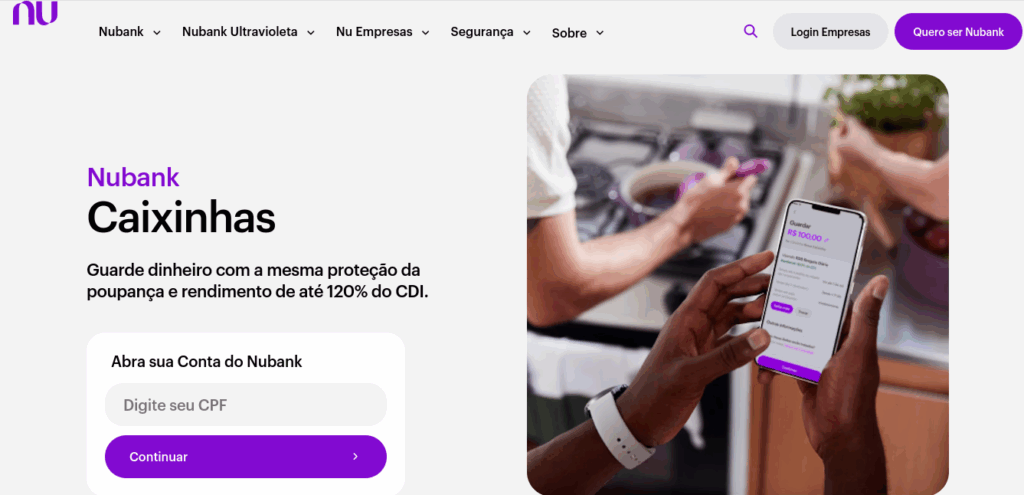Focus the Digite seu CPF field
Image resolution: width=1024 pixels, height=495 pixels.
click(246, 405)
